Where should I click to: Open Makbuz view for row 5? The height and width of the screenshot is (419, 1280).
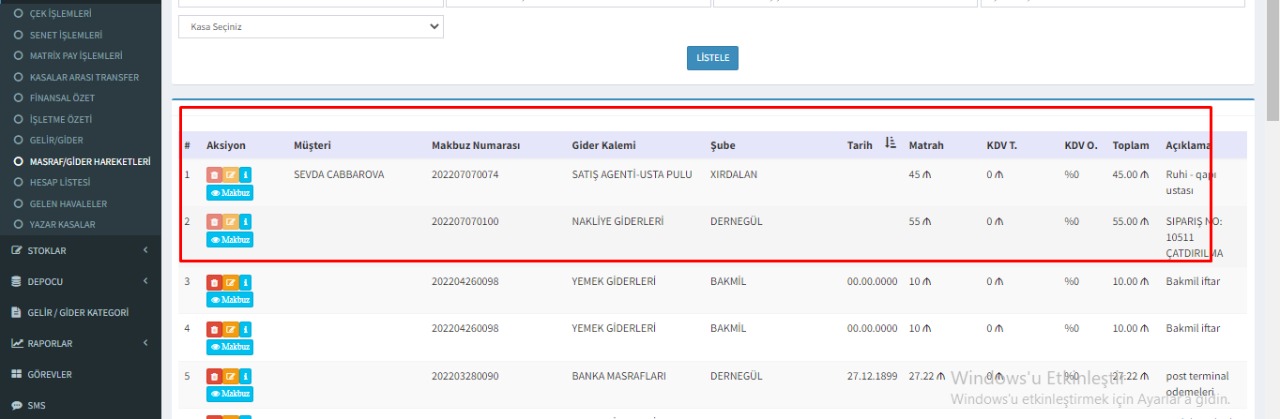230,394
